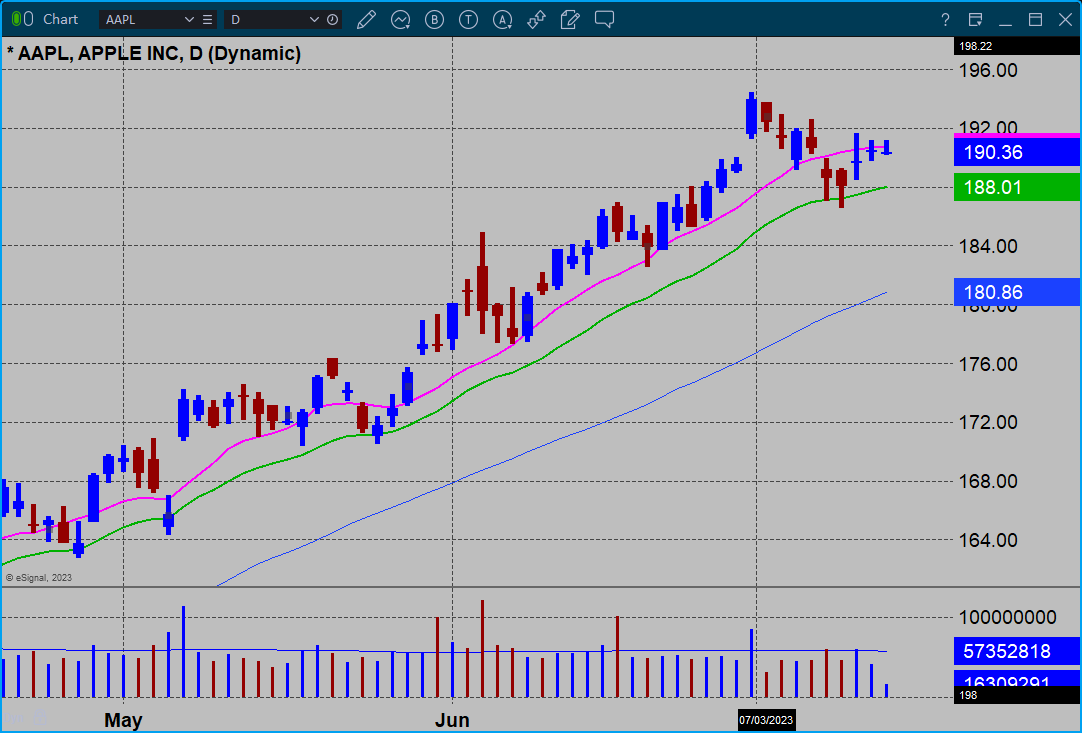Screen dimensions: 1082x733
Task: Click the up-down arrows trade icon
Action: 536,19
